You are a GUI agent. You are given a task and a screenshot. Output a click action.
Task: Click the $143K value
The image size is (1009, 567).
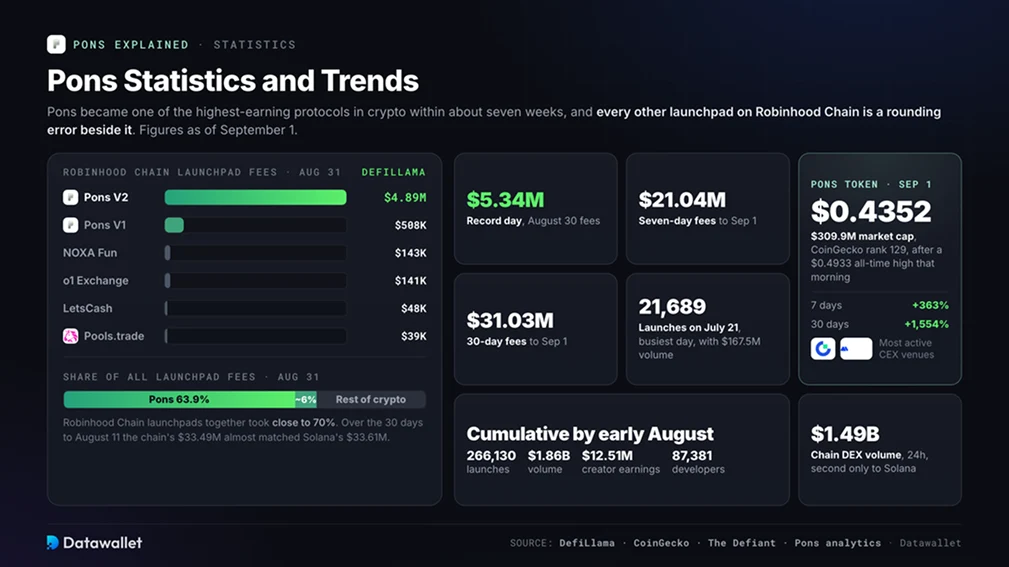411,253
